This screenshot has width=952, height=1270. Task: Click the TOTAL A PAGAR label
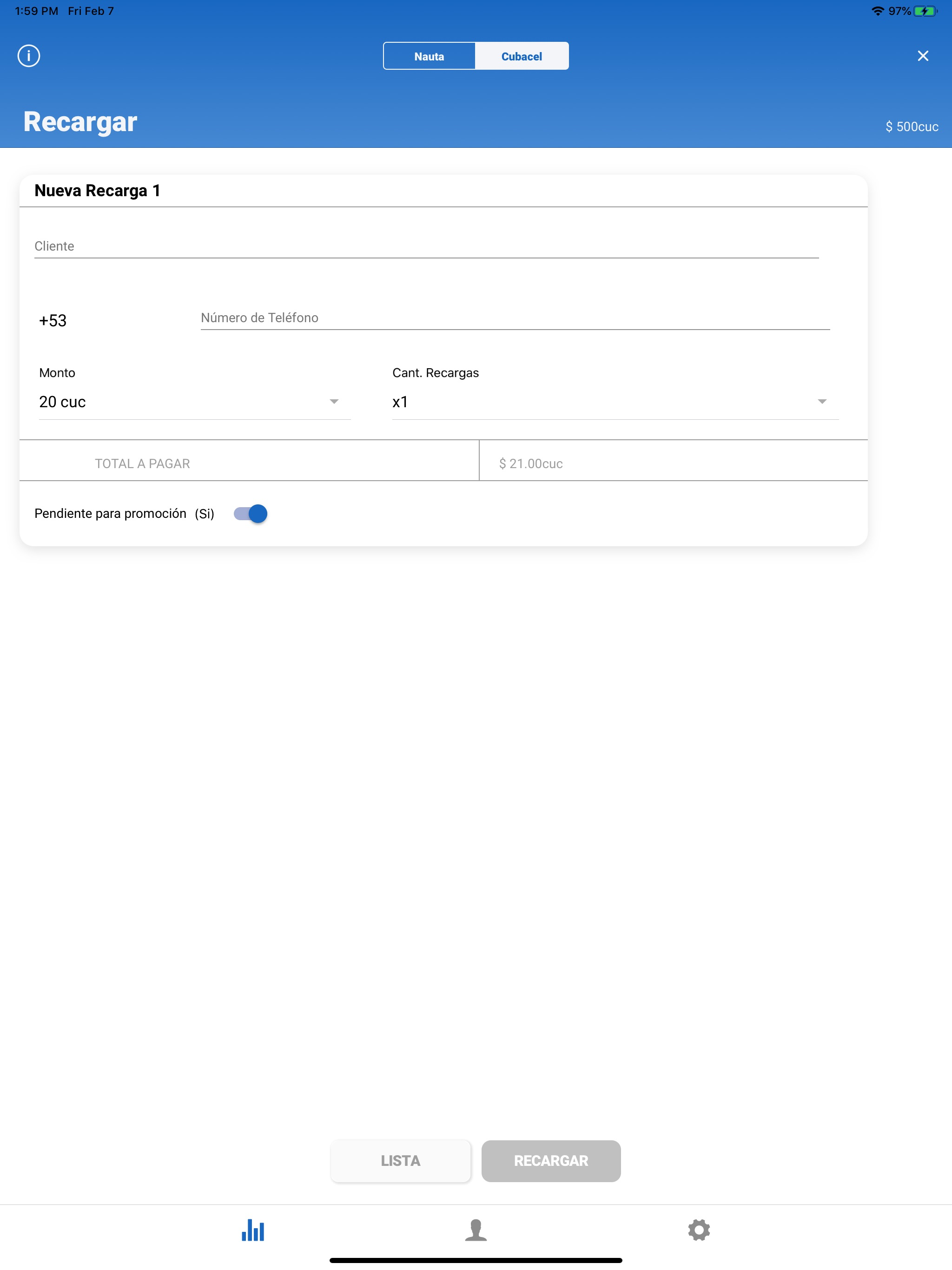142,463
